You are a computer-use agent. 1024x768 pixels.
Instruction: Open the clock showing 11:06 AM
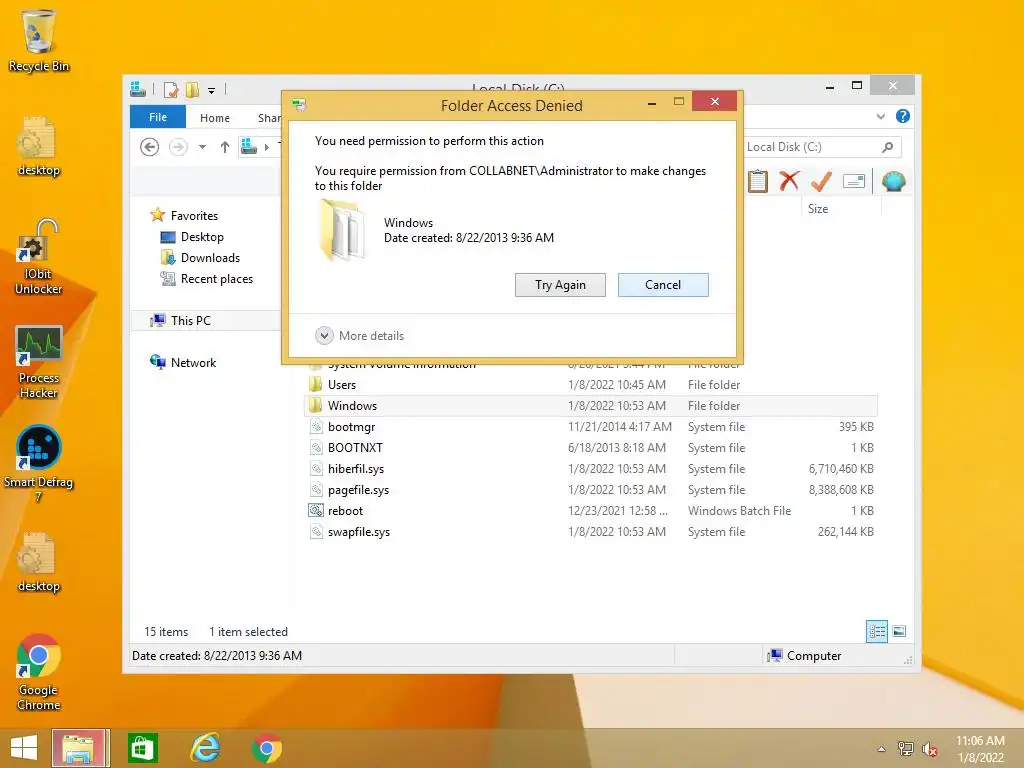pyautogui.click(x=980, y=748)
